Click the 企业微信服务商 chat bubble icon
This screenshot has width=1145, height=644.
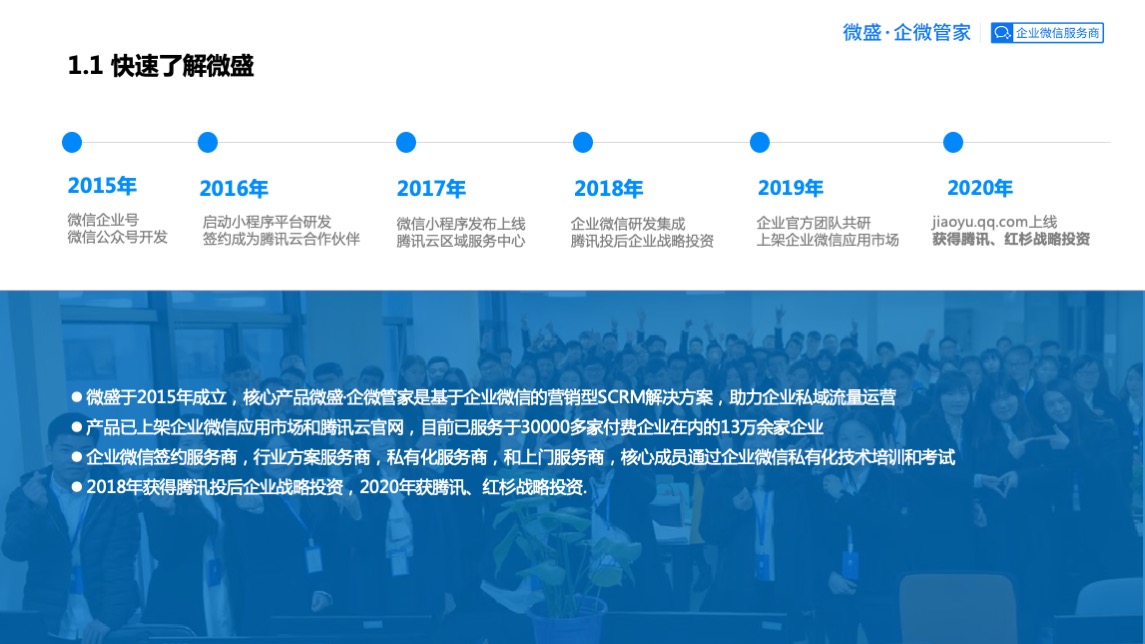point(1002,33)
